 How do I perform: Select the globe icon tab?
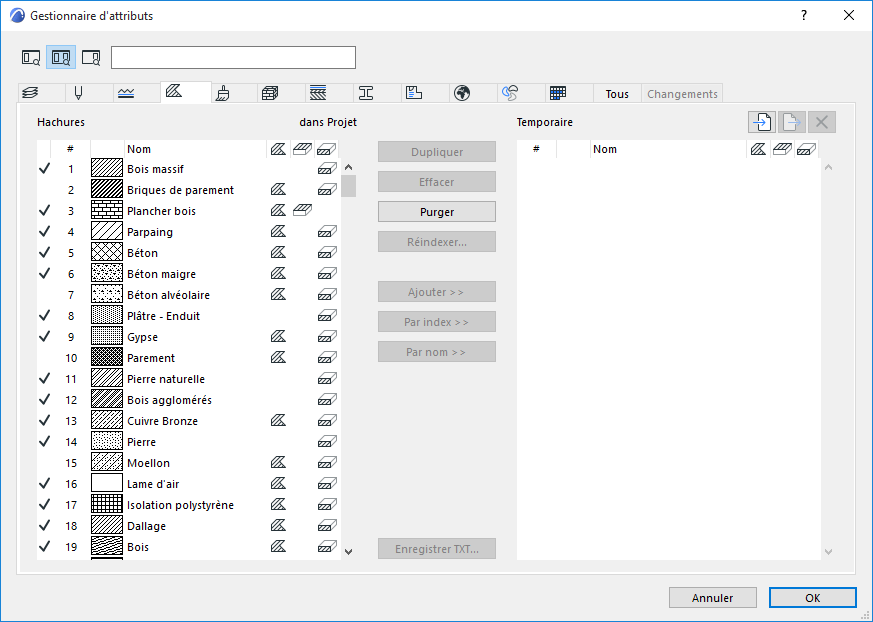click(462, 93)
